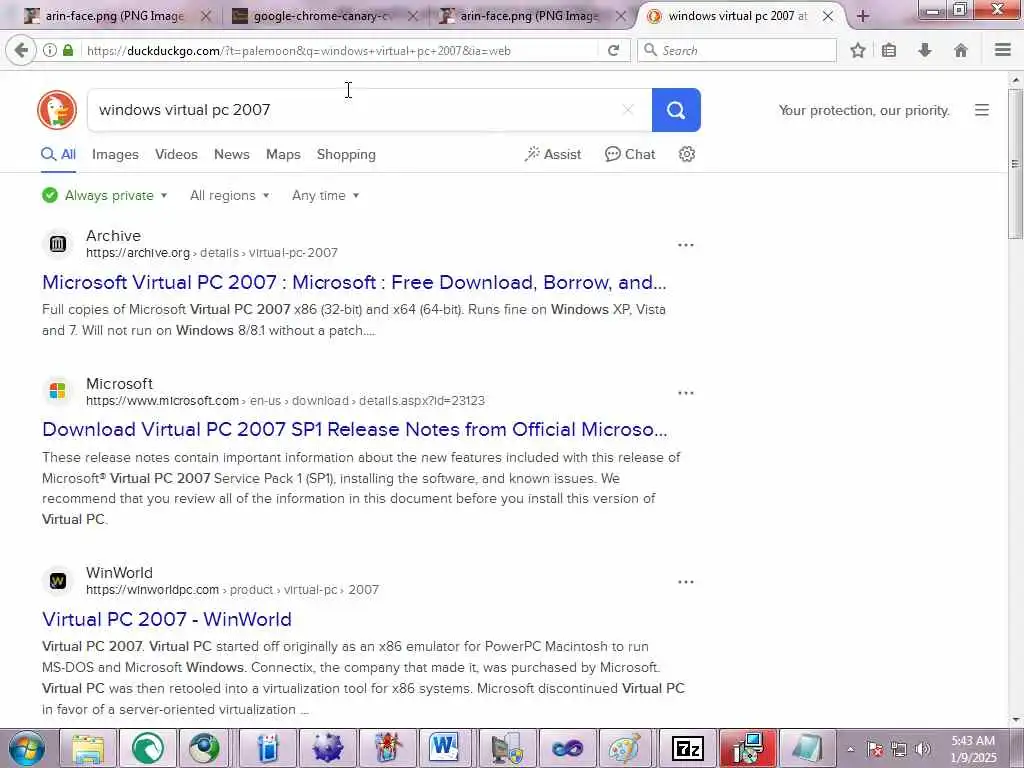Go back with the browser back arrow
This screenshot has height=768, width=1024.
coord(21,50)
